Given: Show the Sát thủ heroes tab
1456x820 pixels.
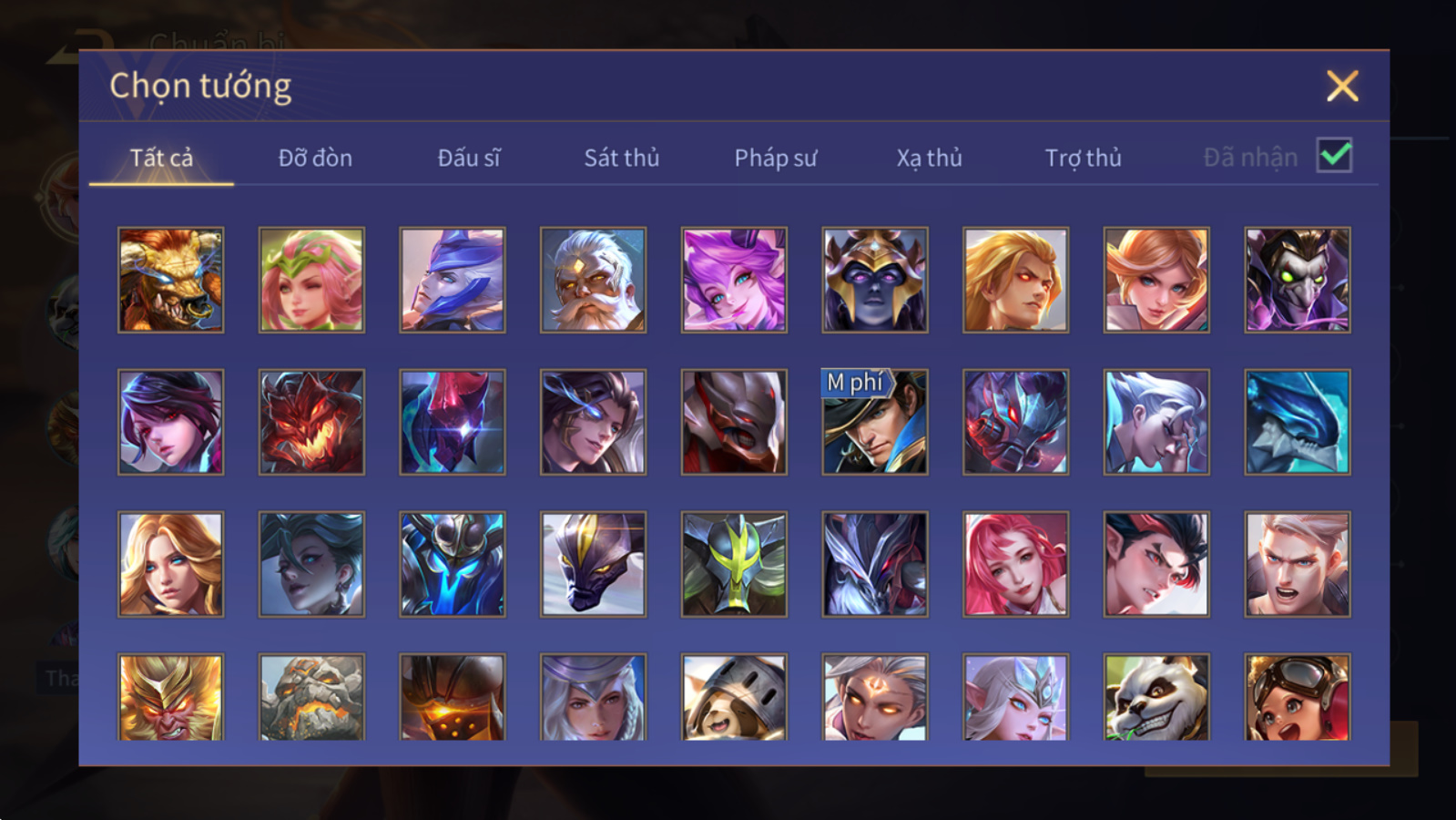Looking at the screenshot, I should [x=622, y=158].
